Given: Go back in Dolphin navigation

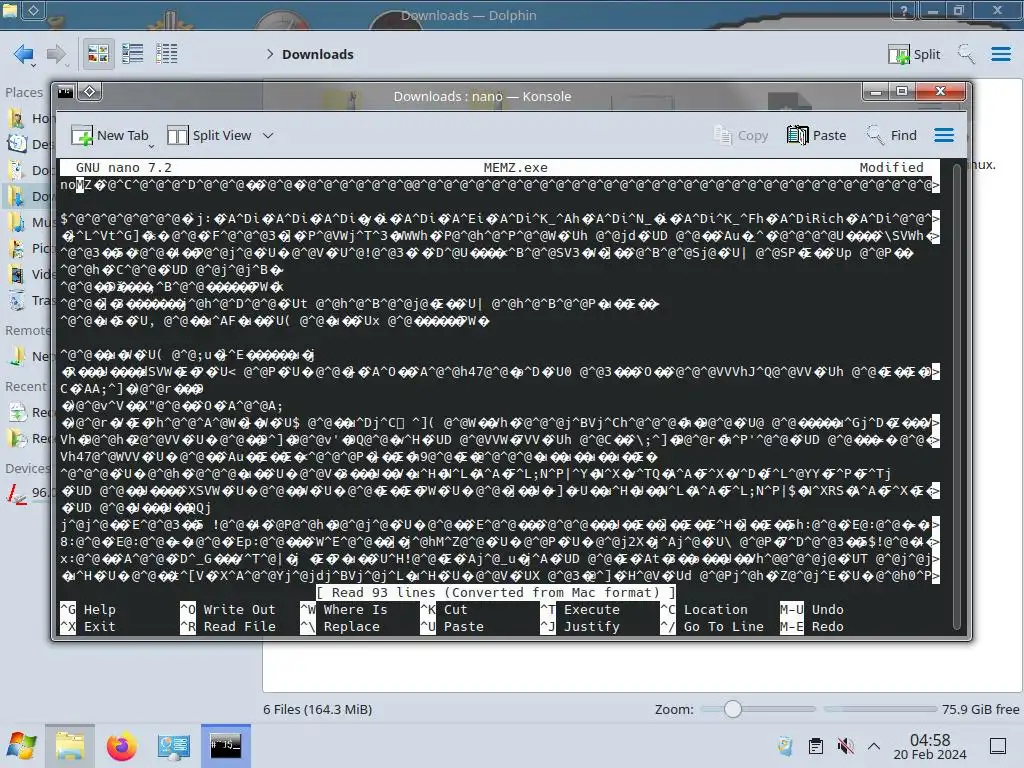Looking at the screenshot, I should pos(24,54).
